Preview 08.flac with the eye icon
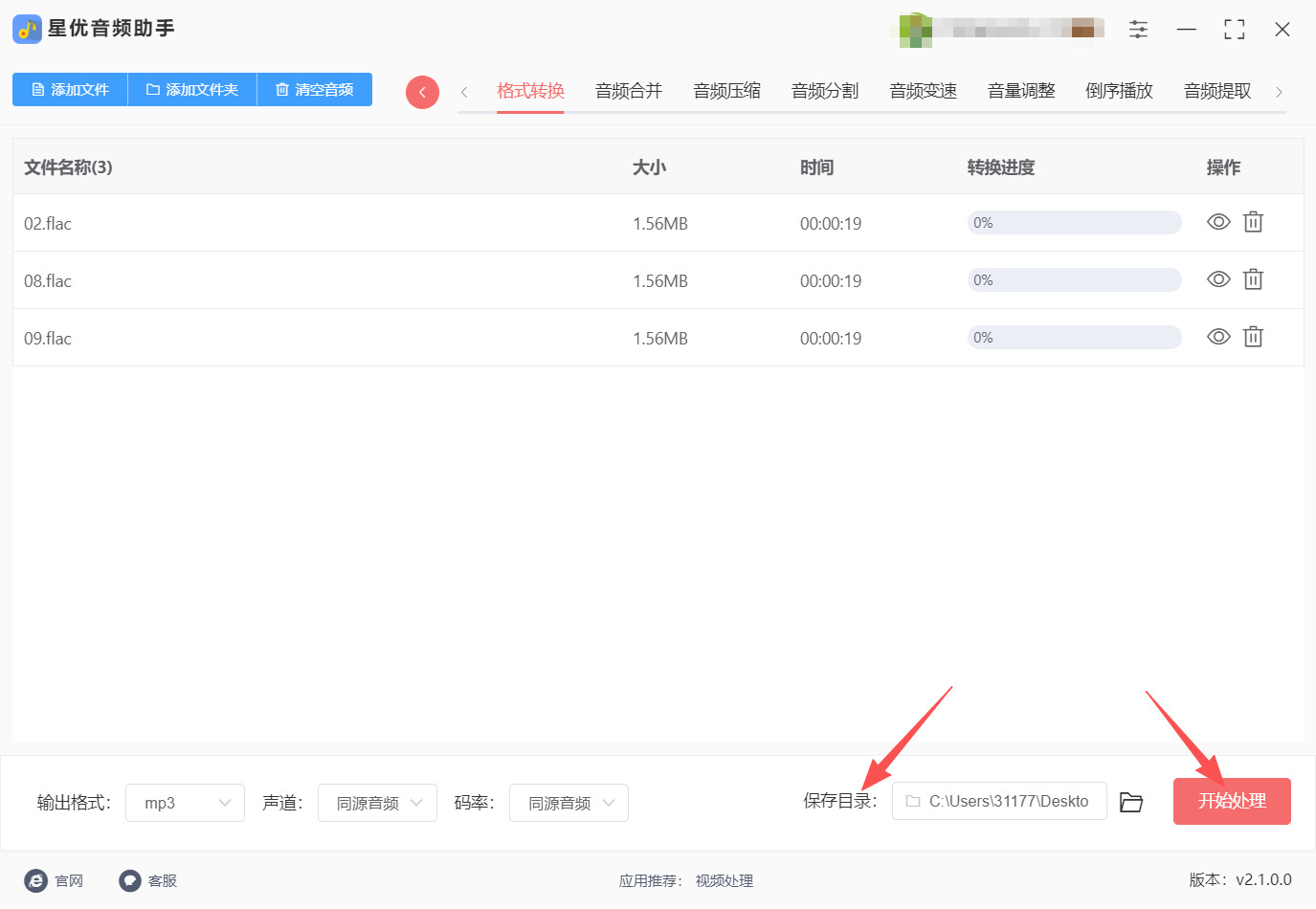Screen dimensions: 1316x909 1218,279
